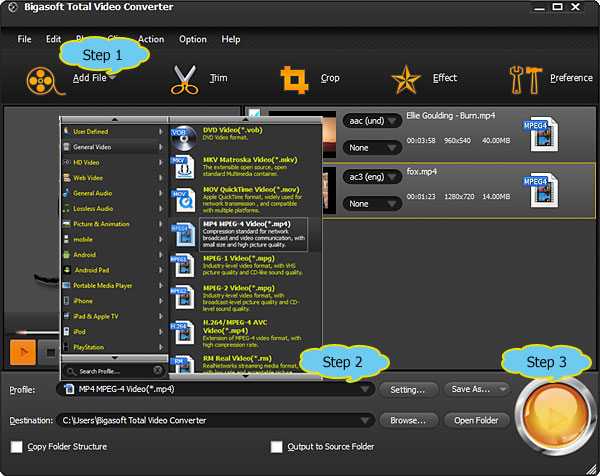Select the iPod category

[x=114, y=331]
